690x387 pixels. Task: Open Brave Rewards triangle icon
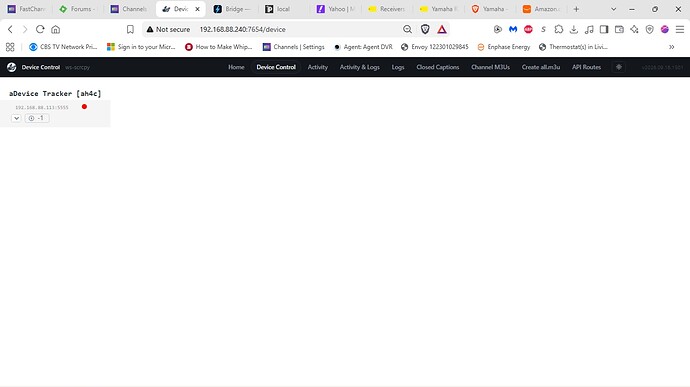(x=442, y=29)
